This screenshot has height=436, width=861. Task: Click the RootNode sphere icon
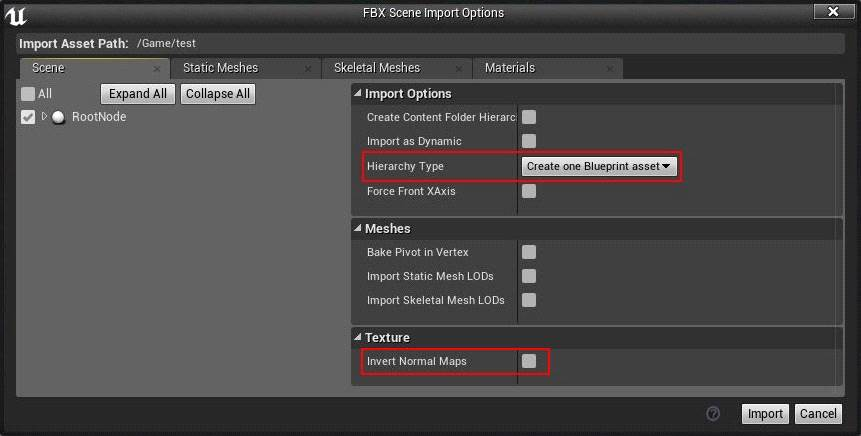tap(59, 117)
